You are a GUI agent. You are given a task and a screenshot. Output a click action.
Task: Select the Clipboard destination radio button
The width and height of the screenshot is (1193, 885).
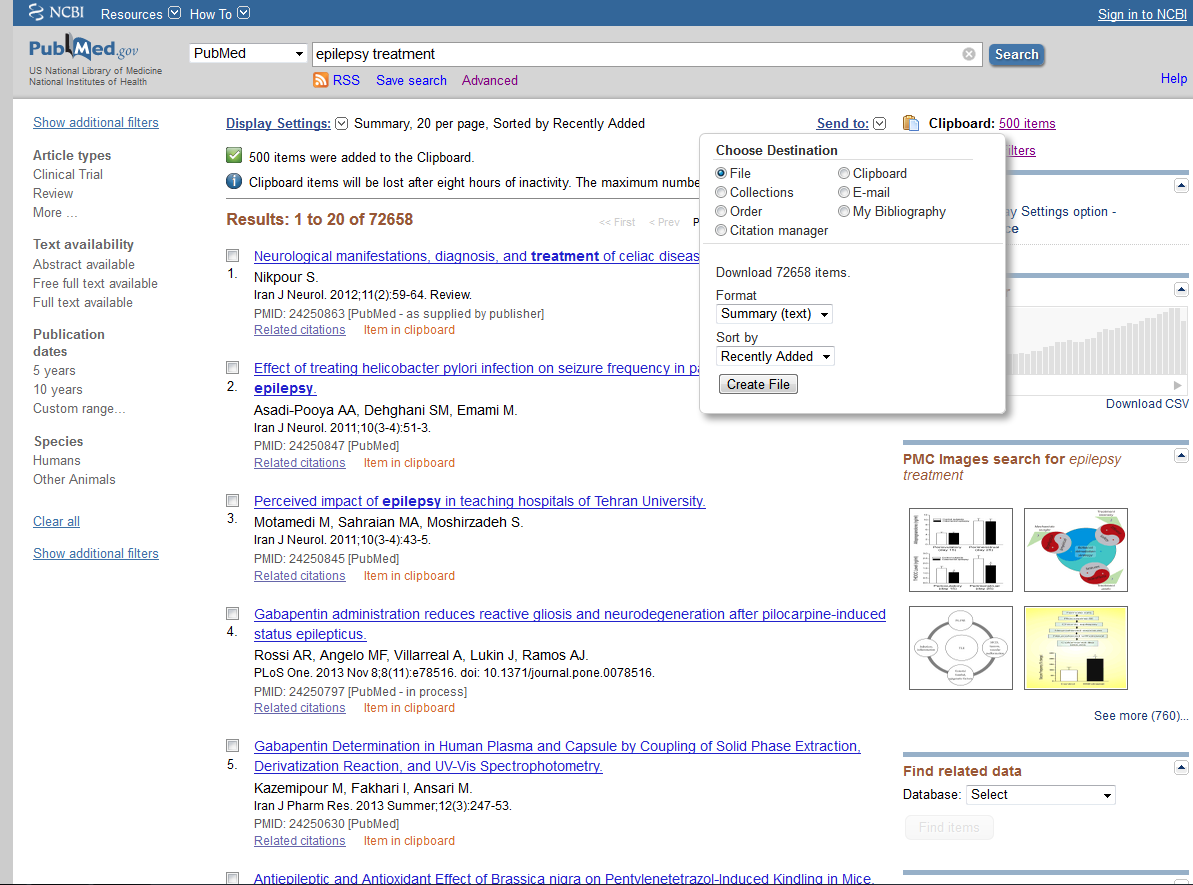(844, 173)
